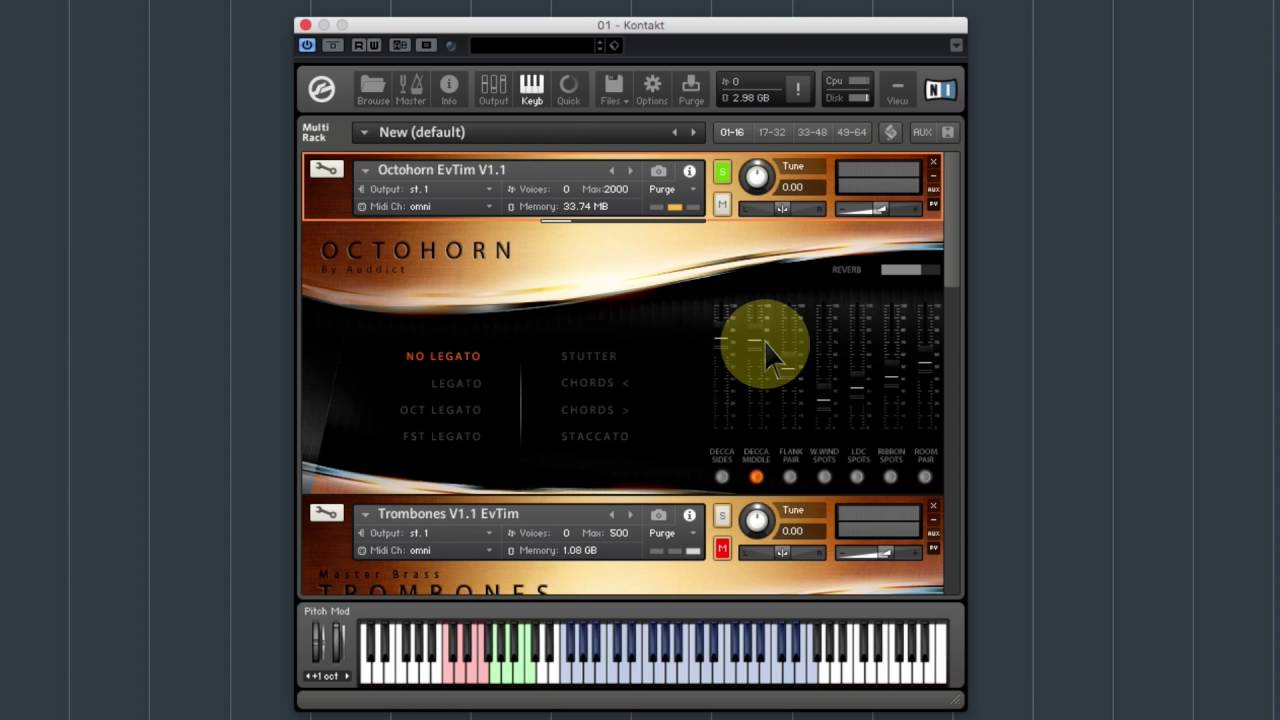Image resolution: width=1280 pixels, height=720 pixels.
Task: Show the AUX sends
Action: click(x=922, y=132)
